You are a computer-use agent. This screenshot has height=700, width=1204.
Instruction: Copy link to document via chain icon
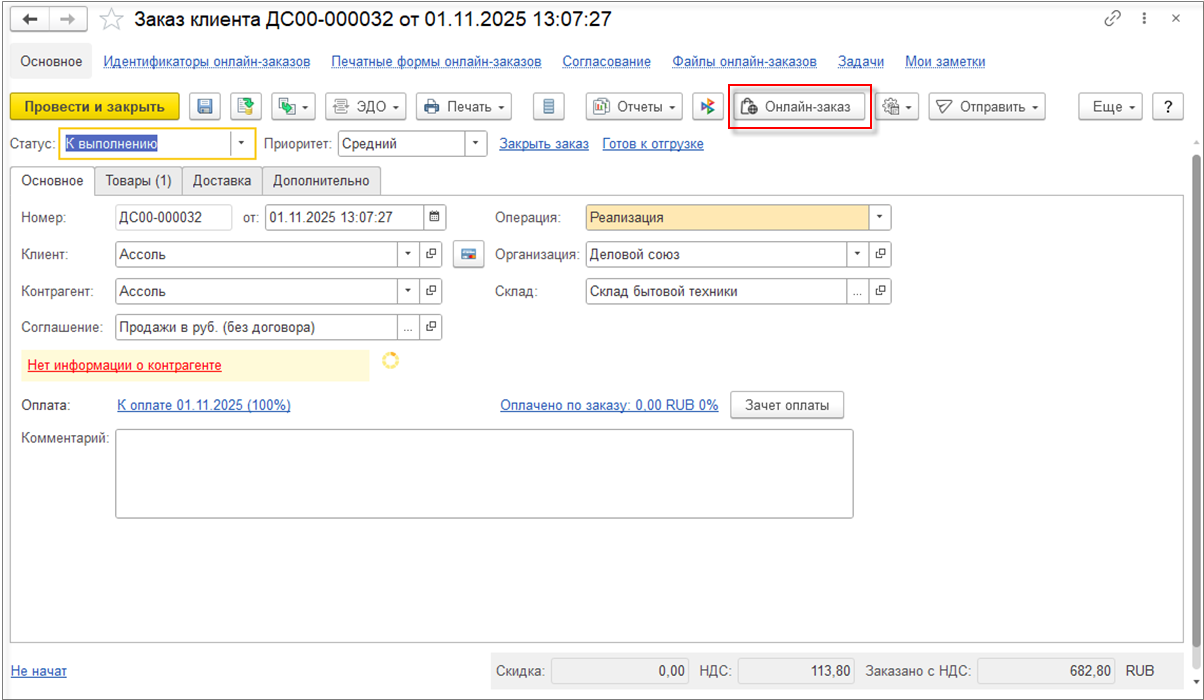pyautogui.click(x=1112, y=19)
